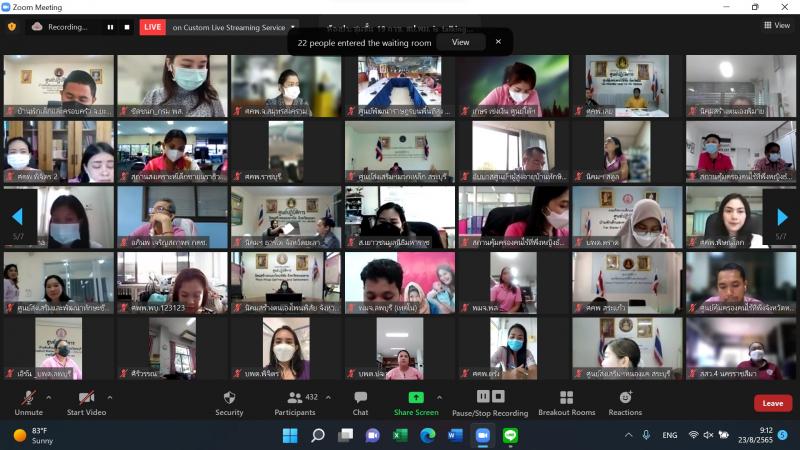This screenshot has height=450, width=800.
Task: Open the Security shield options
Action: [229, 403]
